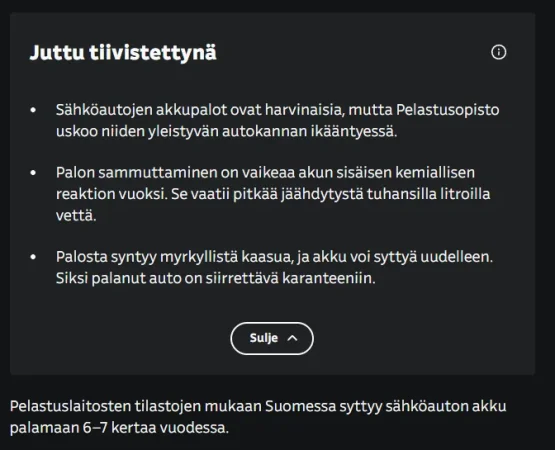Screen dimensions: 555x450
Task: Collapse summary with the upward chevron
Action: tap(292, 338)
